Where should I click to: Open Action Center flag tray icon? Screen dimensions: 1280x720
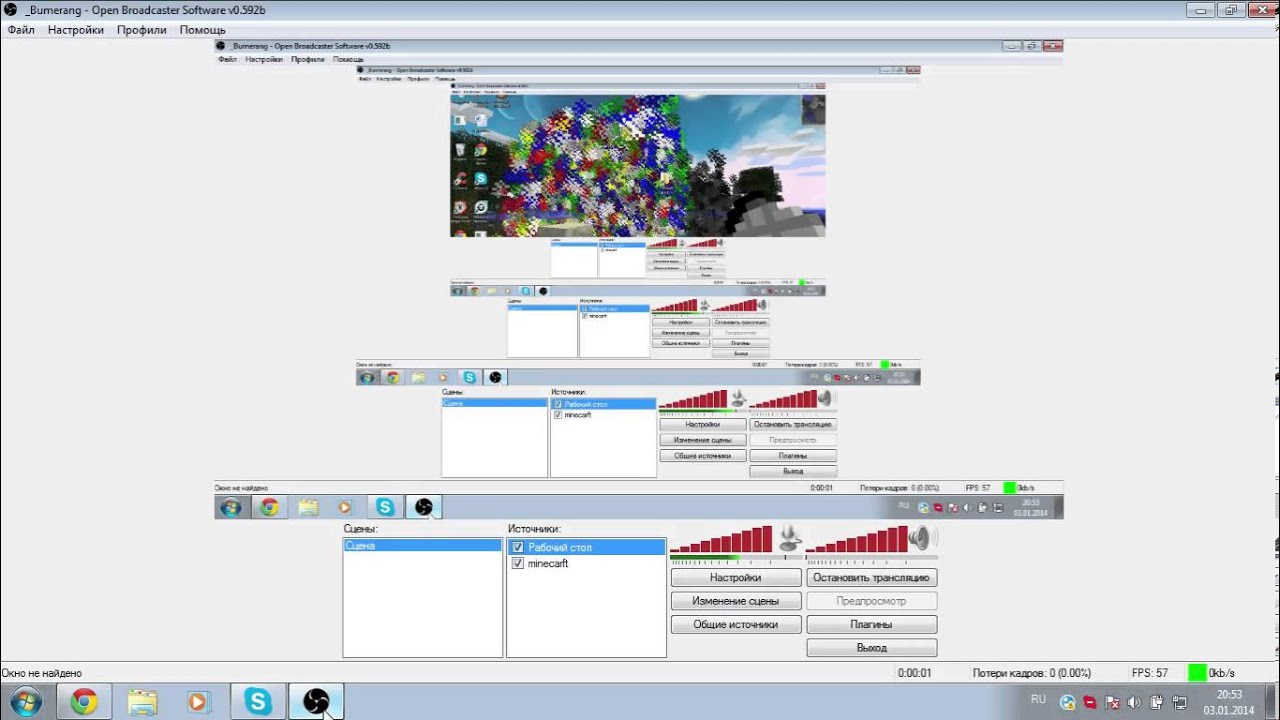coord(1112,702)
